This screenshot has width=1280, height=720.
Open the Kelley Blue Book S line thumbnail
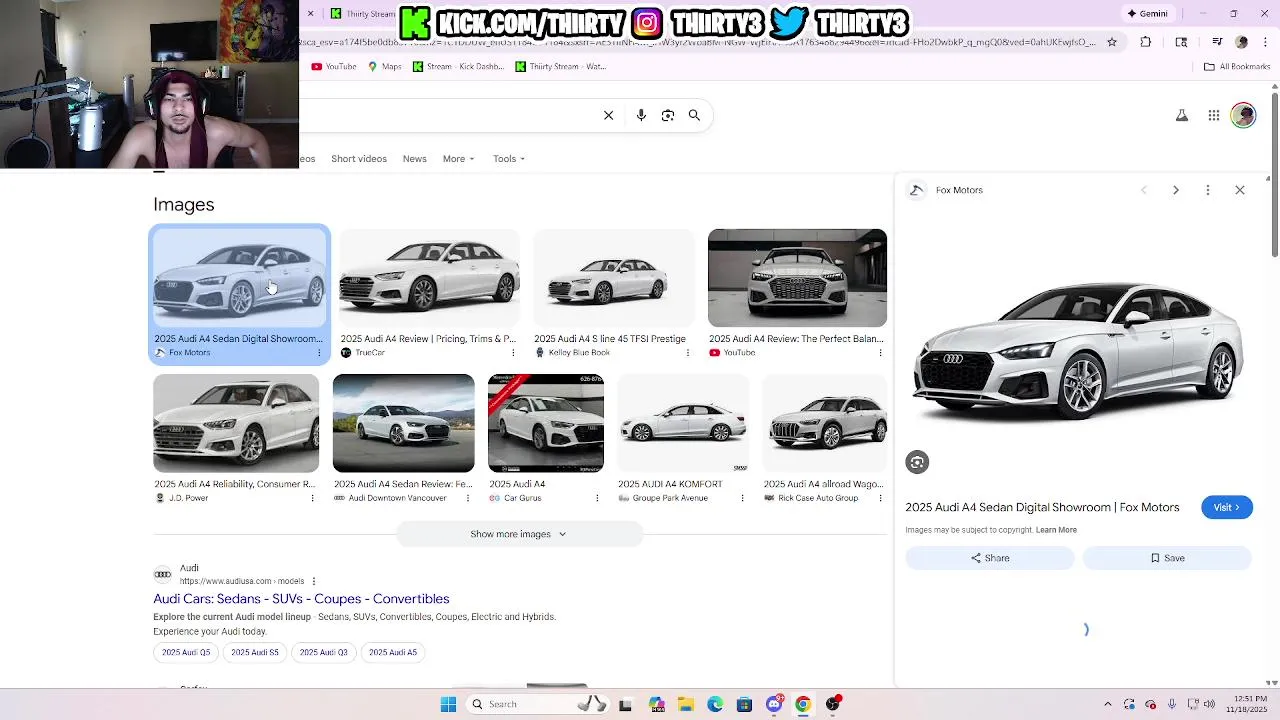click(613, 278)
